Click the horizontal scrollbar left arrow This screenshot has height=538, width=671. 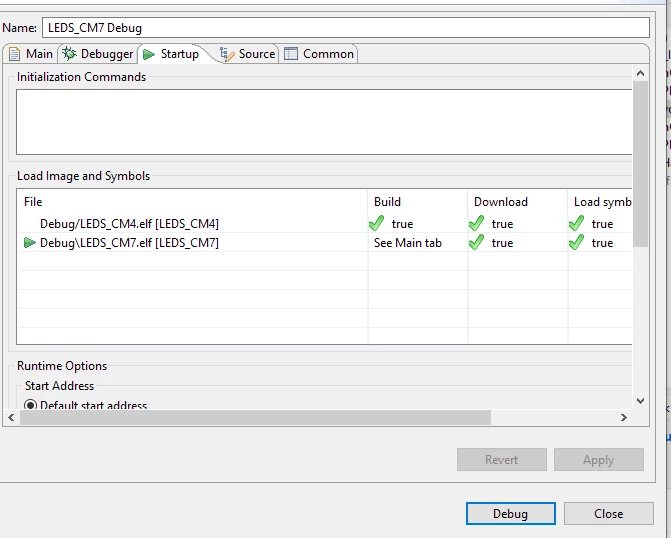click(11, 417)
